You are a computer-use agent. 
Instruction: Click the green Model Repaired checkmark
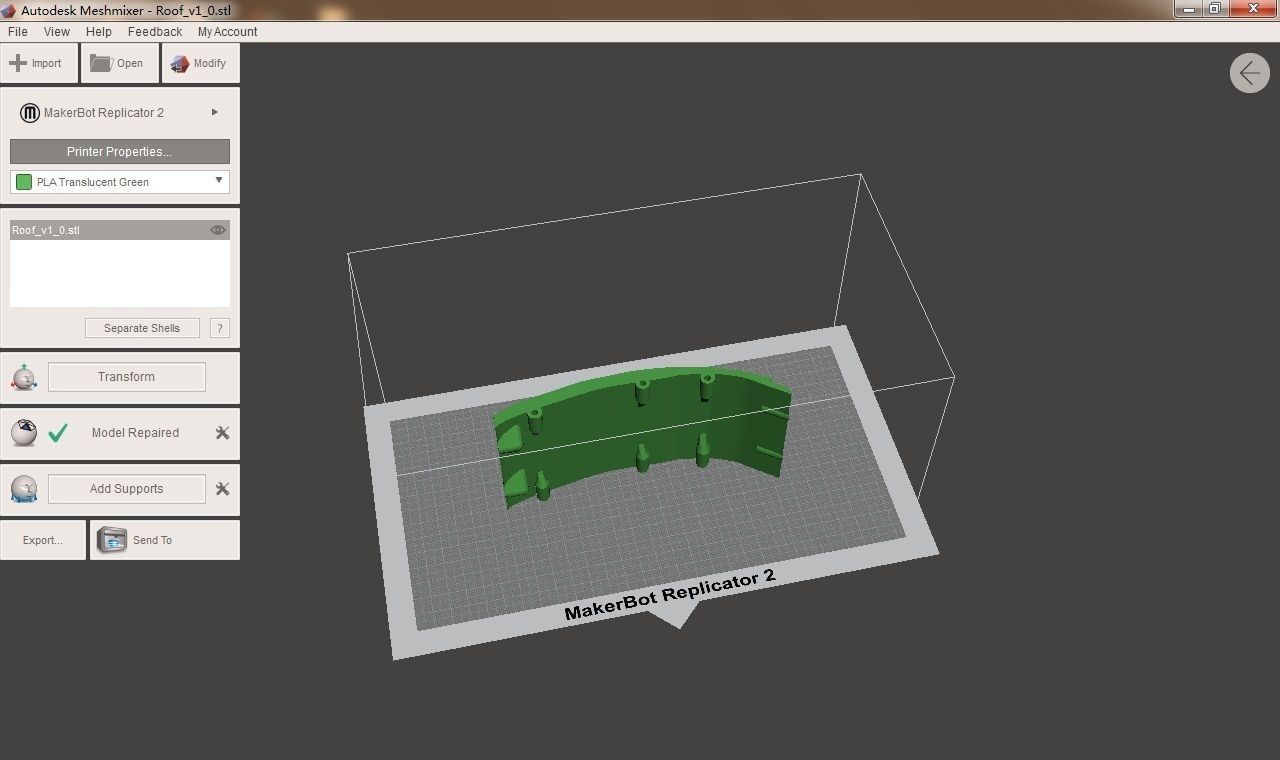(58, 433)
